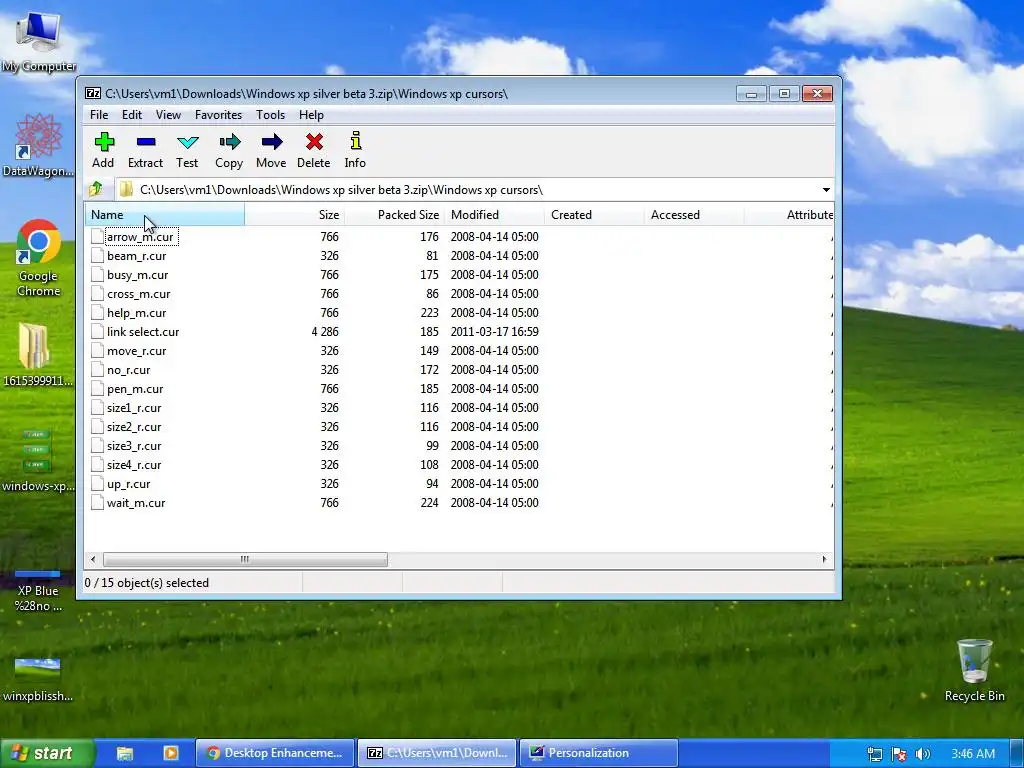
Task: Select help_m.cur file
Action: (x=136, y=313)
